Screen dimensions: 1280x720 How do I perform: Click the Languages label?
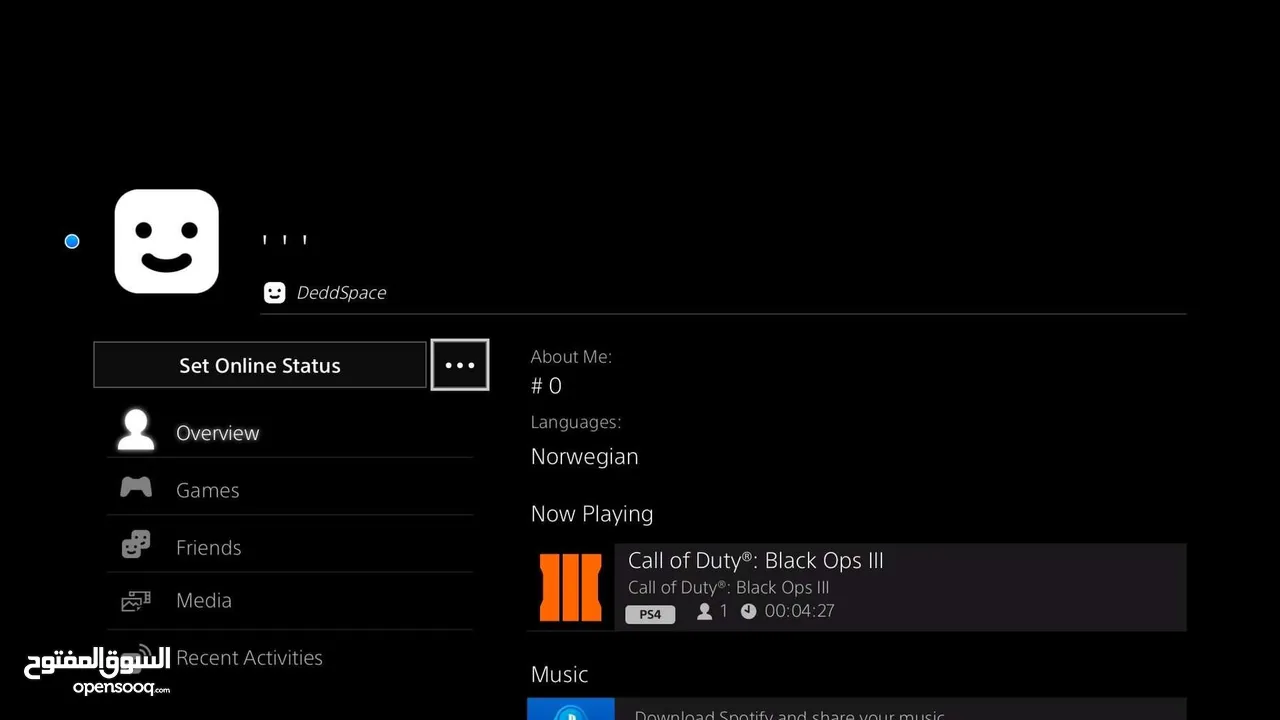(576, 422)
